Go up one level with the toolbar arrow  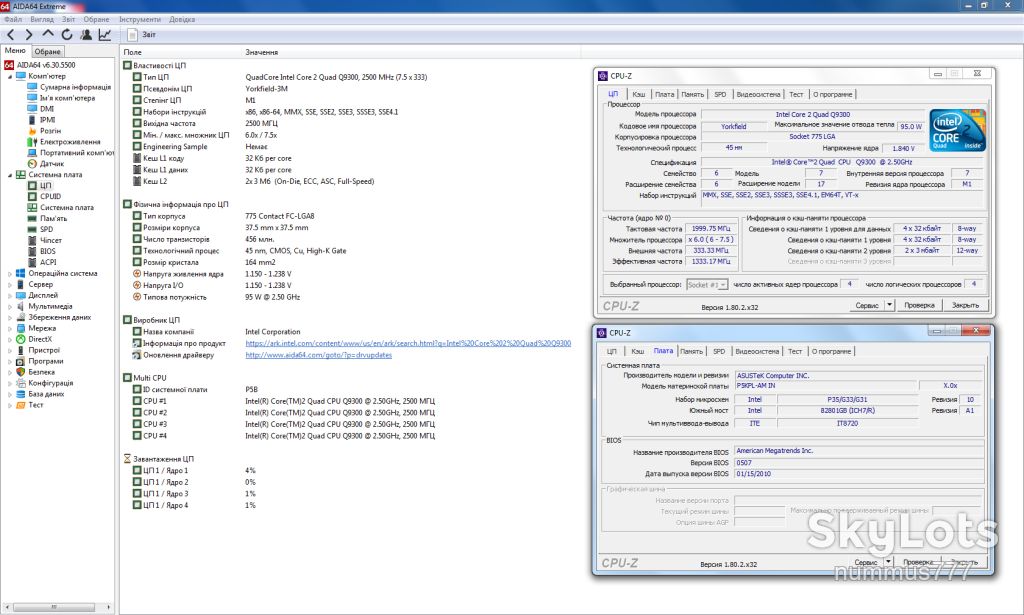coord(48,33)
